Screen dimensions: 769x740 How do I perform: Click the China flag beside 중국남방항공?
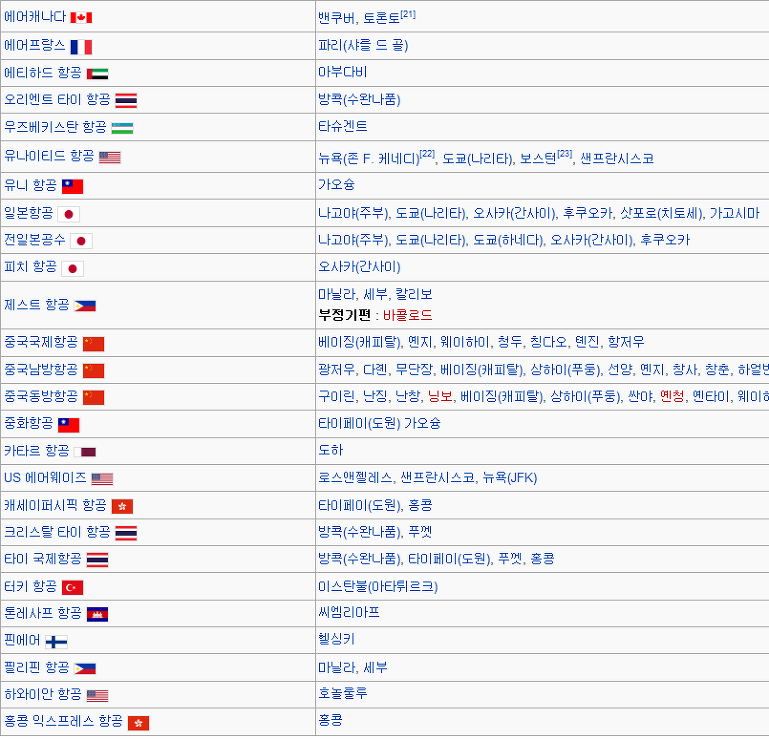93,371
